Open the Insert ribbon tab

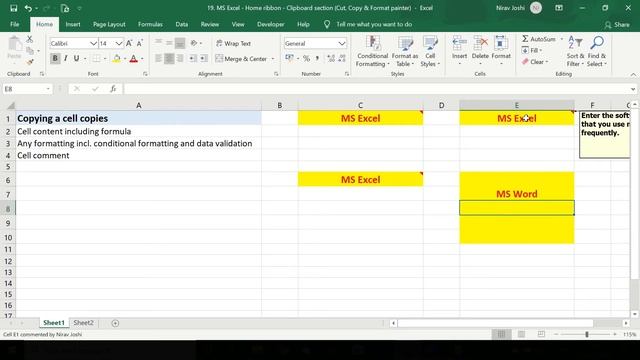73,24
